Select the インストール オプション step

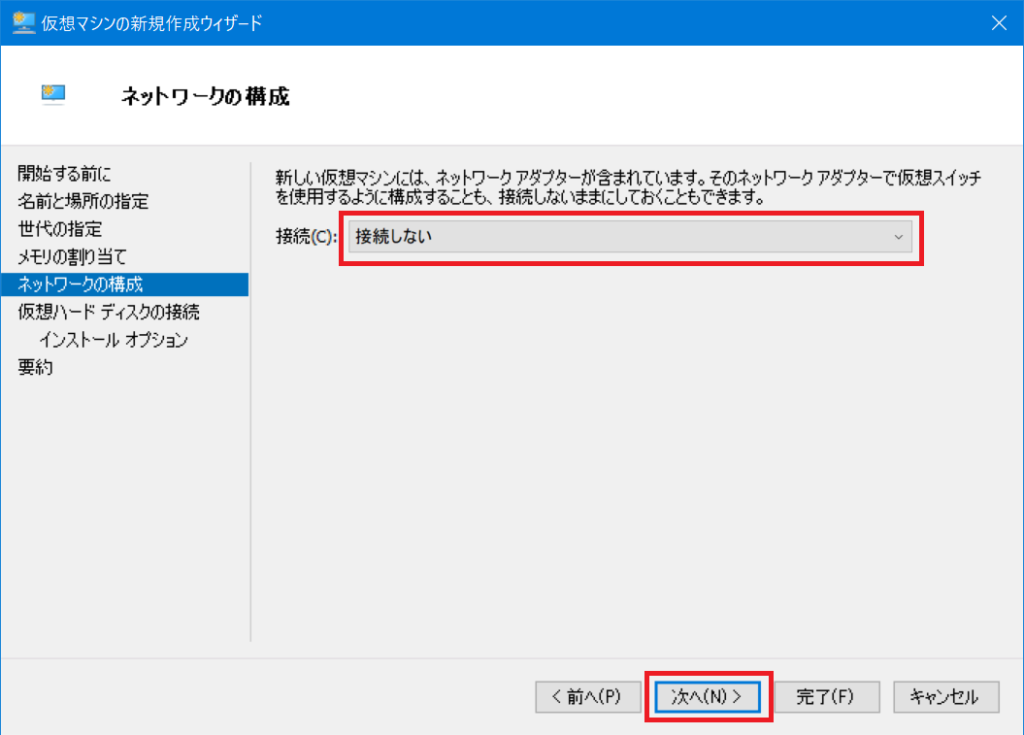pyautogui.click(x=114, y=340)
